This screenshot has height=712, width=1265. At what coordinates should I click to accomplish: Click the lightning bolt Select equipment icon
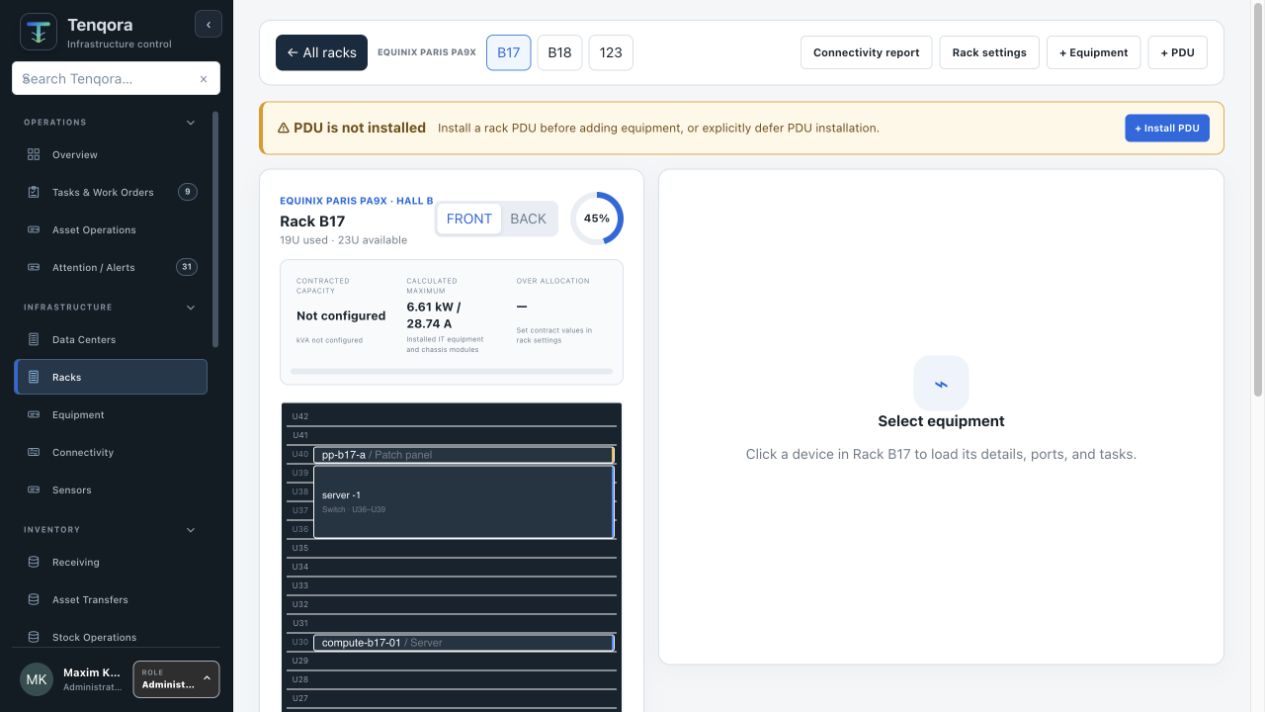pos(941,383)
